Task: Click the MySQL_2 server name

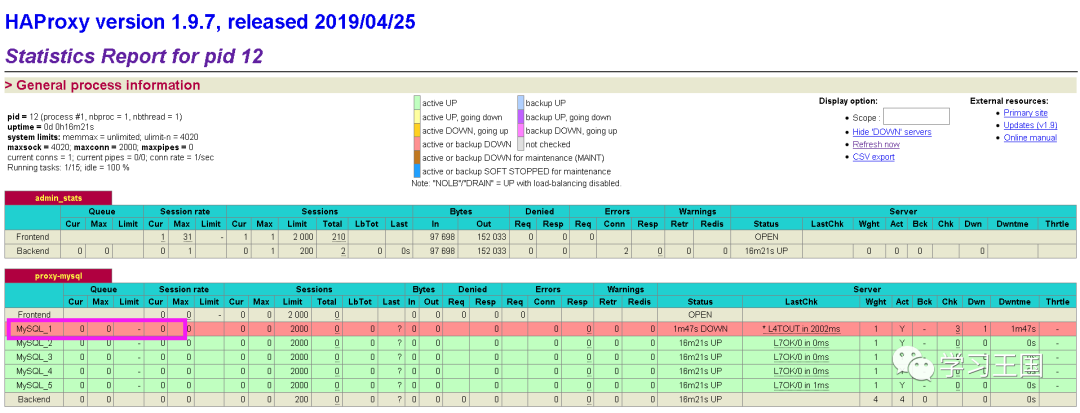Action: (34, 343)
